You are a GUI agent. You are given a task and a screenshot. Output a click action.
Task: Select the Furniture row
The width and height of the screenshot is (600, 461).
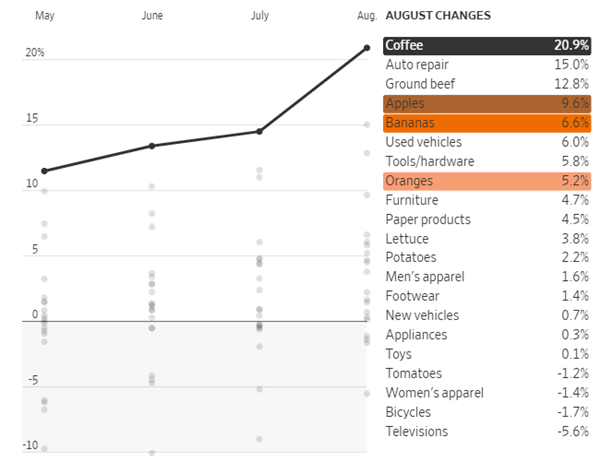(481, 200)
